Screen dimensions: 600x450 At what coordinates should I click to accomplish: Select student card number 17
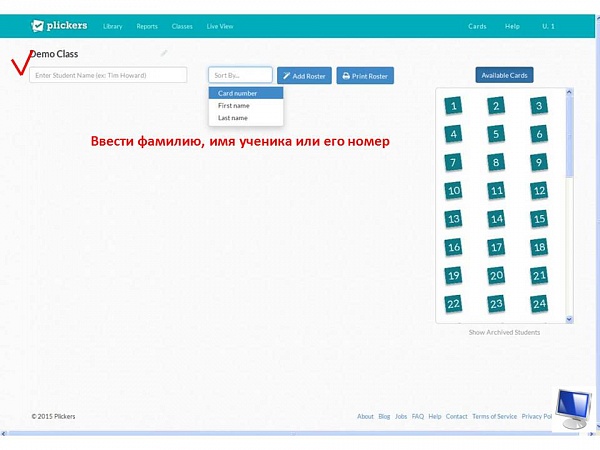pyautogui.click(x=496, y=247)
